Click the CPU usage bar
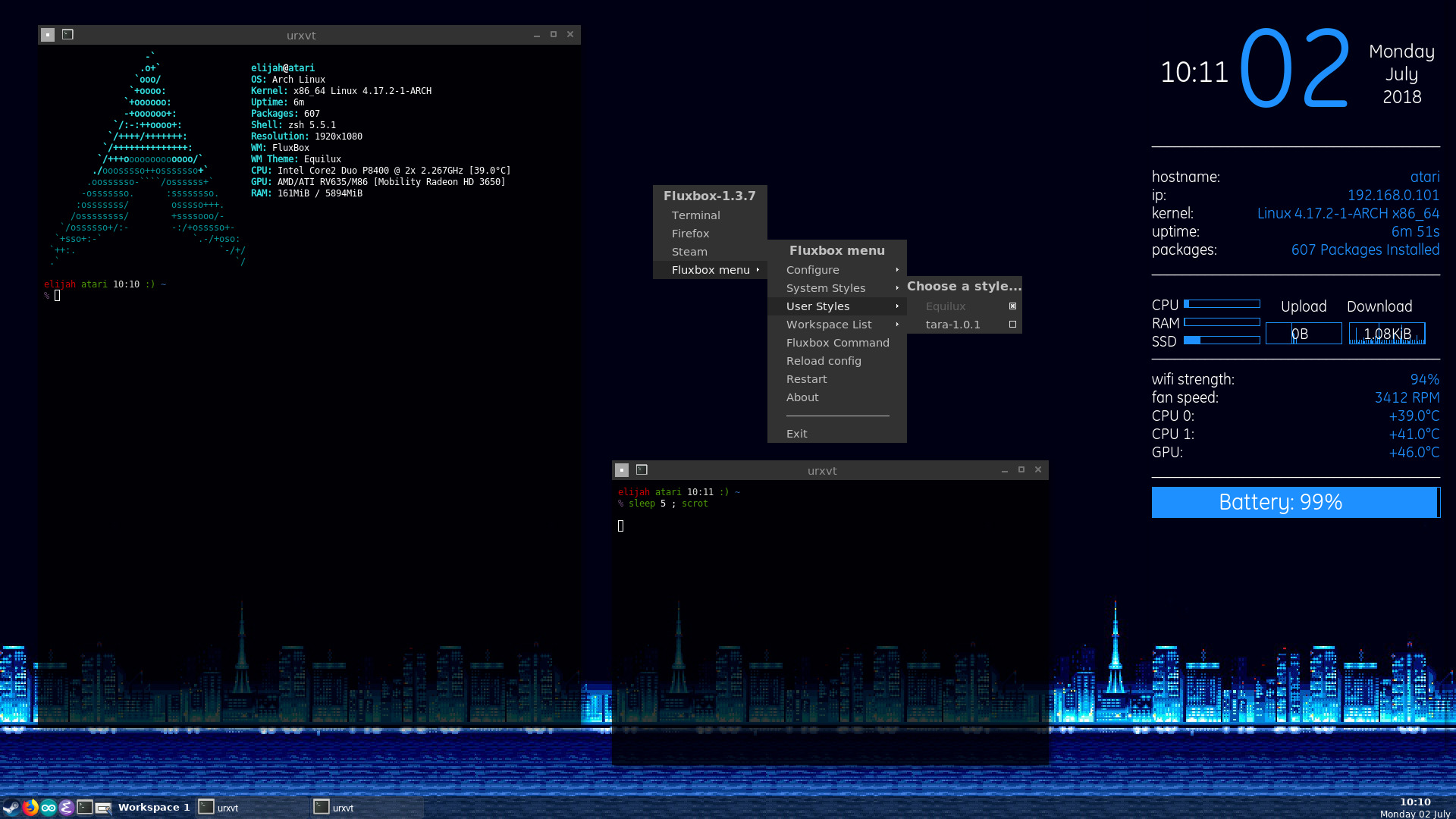The height and width of the screenshot is (819, 1456). tap(1222, 304)
